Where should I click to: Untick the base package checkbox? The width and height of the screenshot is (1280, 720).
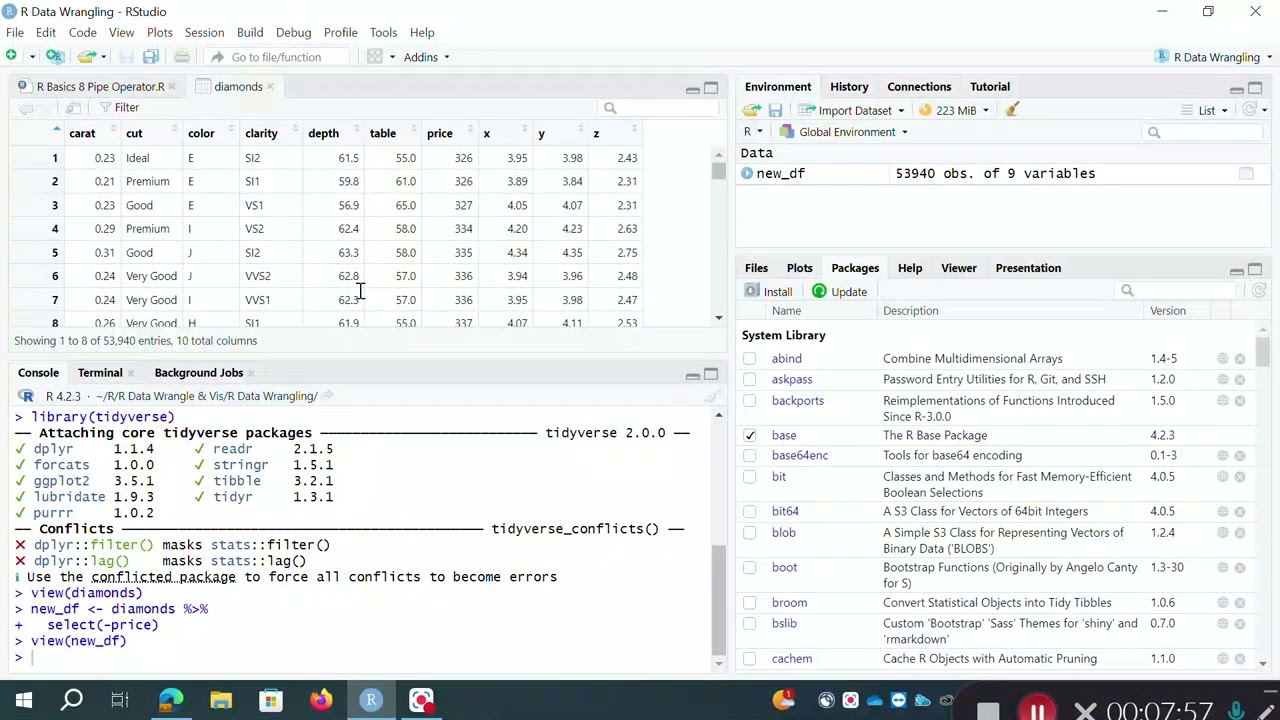point(750,436)
